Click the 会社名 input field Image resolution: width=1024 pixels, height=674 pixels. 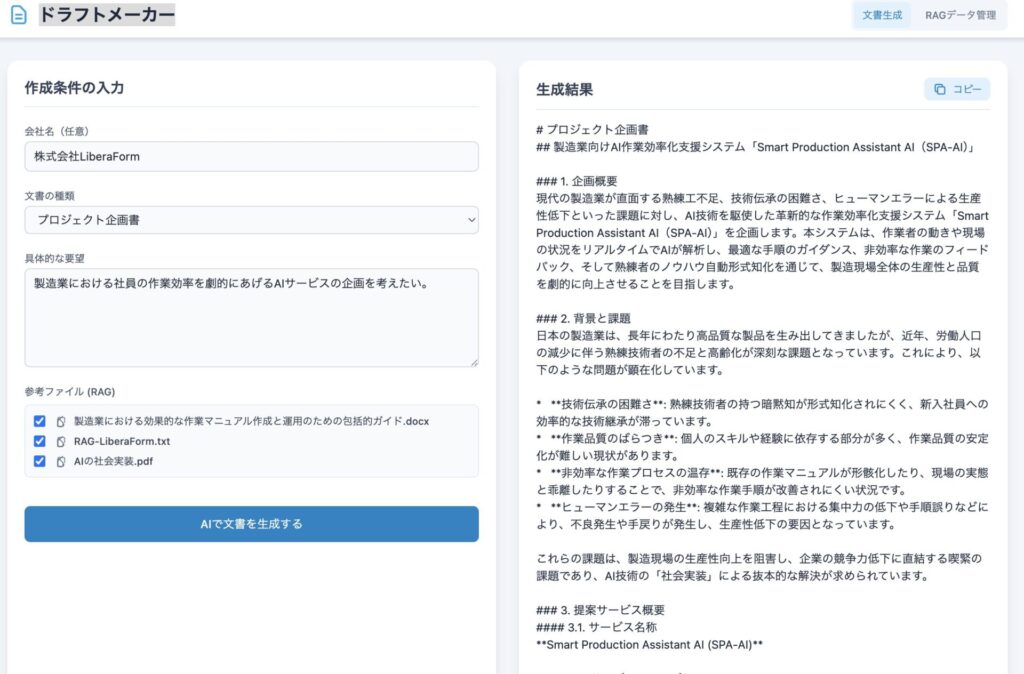tap(251, 157)
